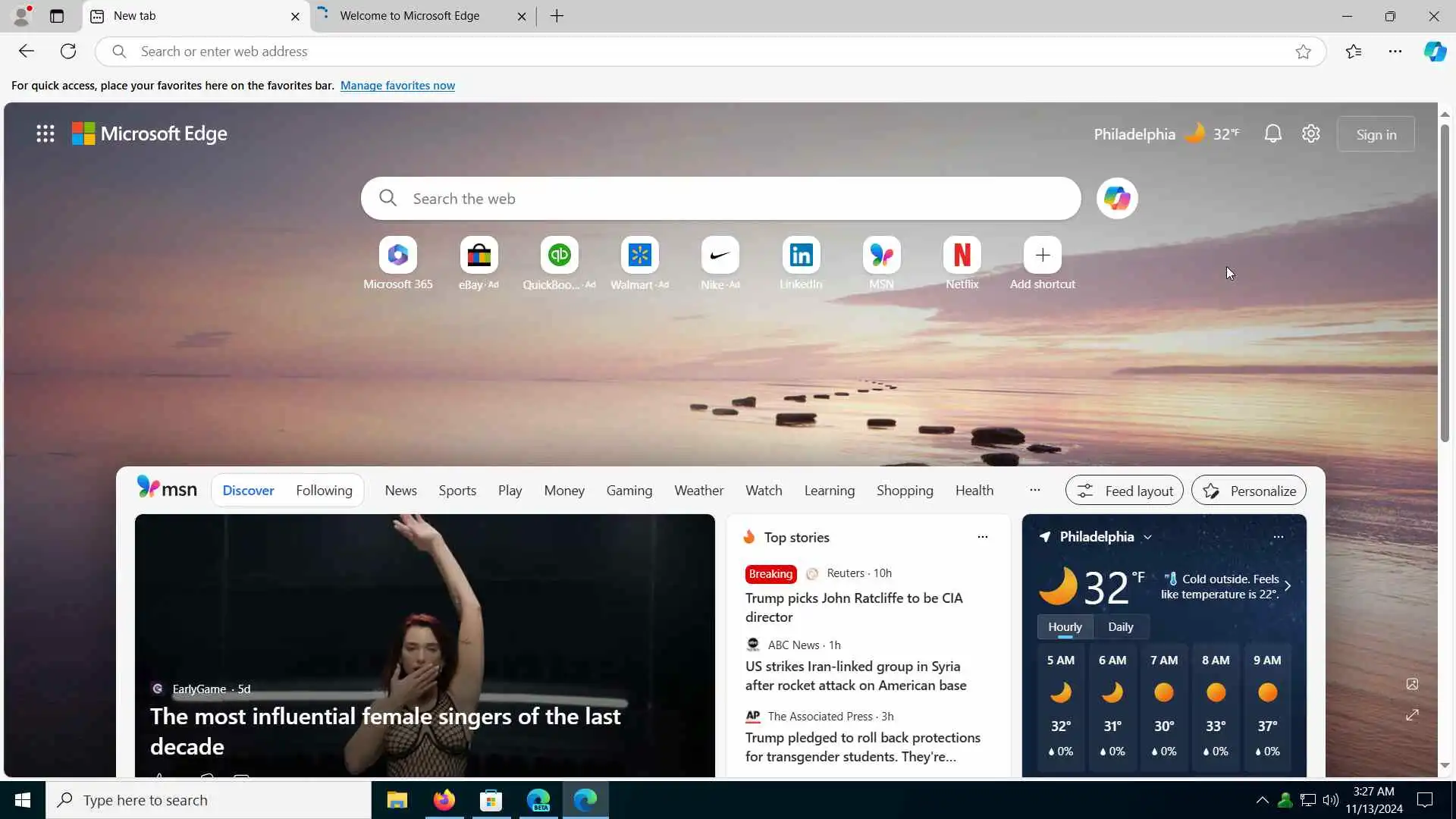Open the Sports feed category
Screen dimensions: 1456x819
[457, 491]
